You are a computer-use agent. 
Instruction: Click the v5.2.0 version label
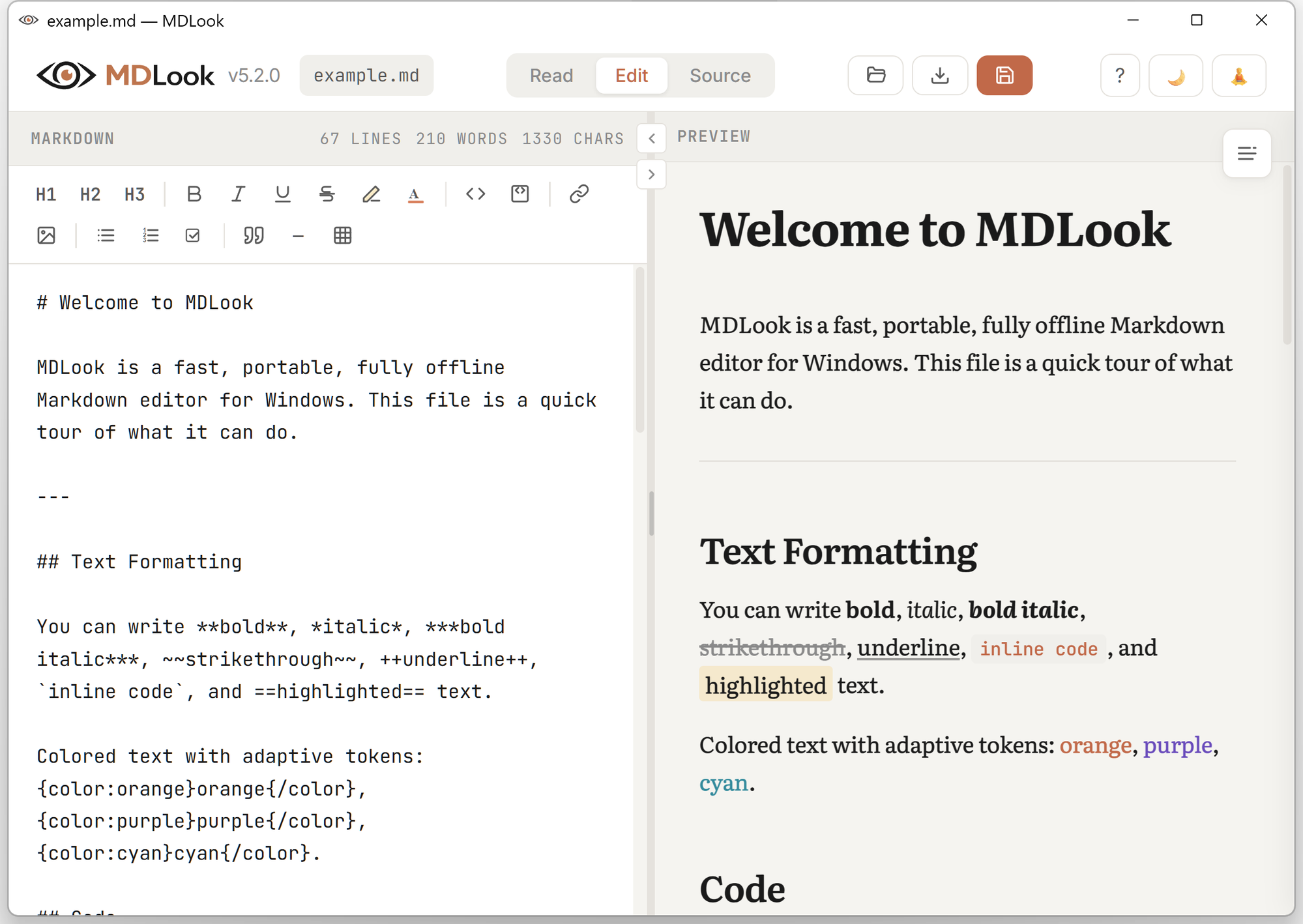click(x=254, y=76)
